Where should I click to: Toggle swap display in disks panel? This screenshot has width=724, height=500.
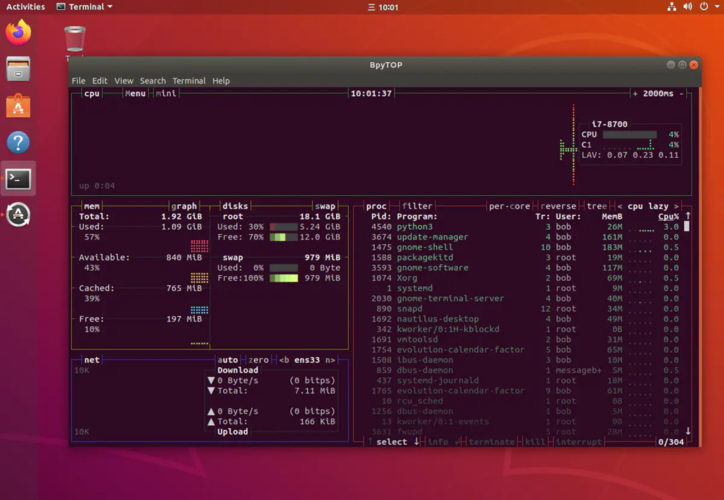(x=325, y=206)
